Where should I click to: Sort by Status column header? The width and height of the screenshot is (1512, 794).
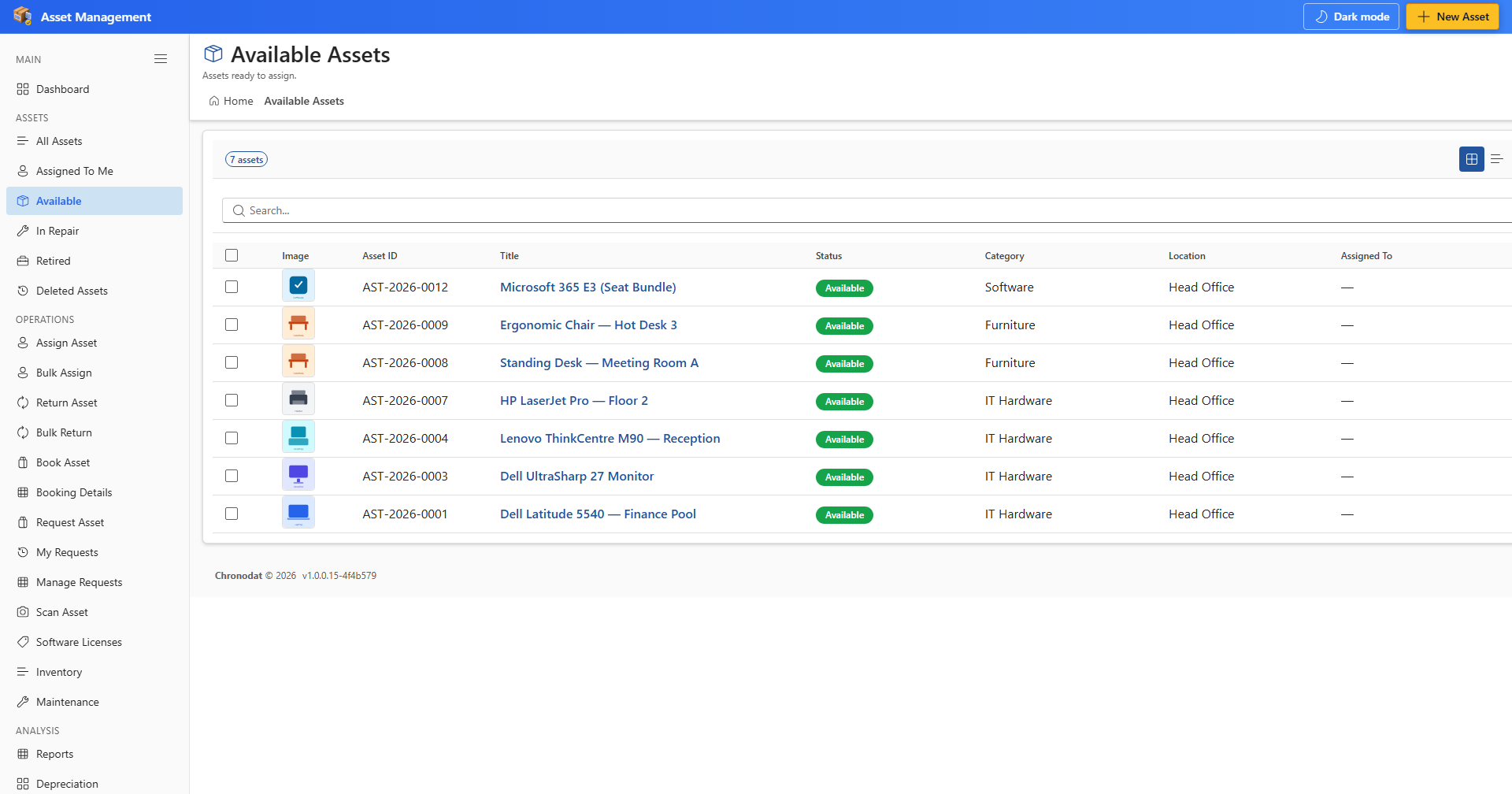(828, 256)
